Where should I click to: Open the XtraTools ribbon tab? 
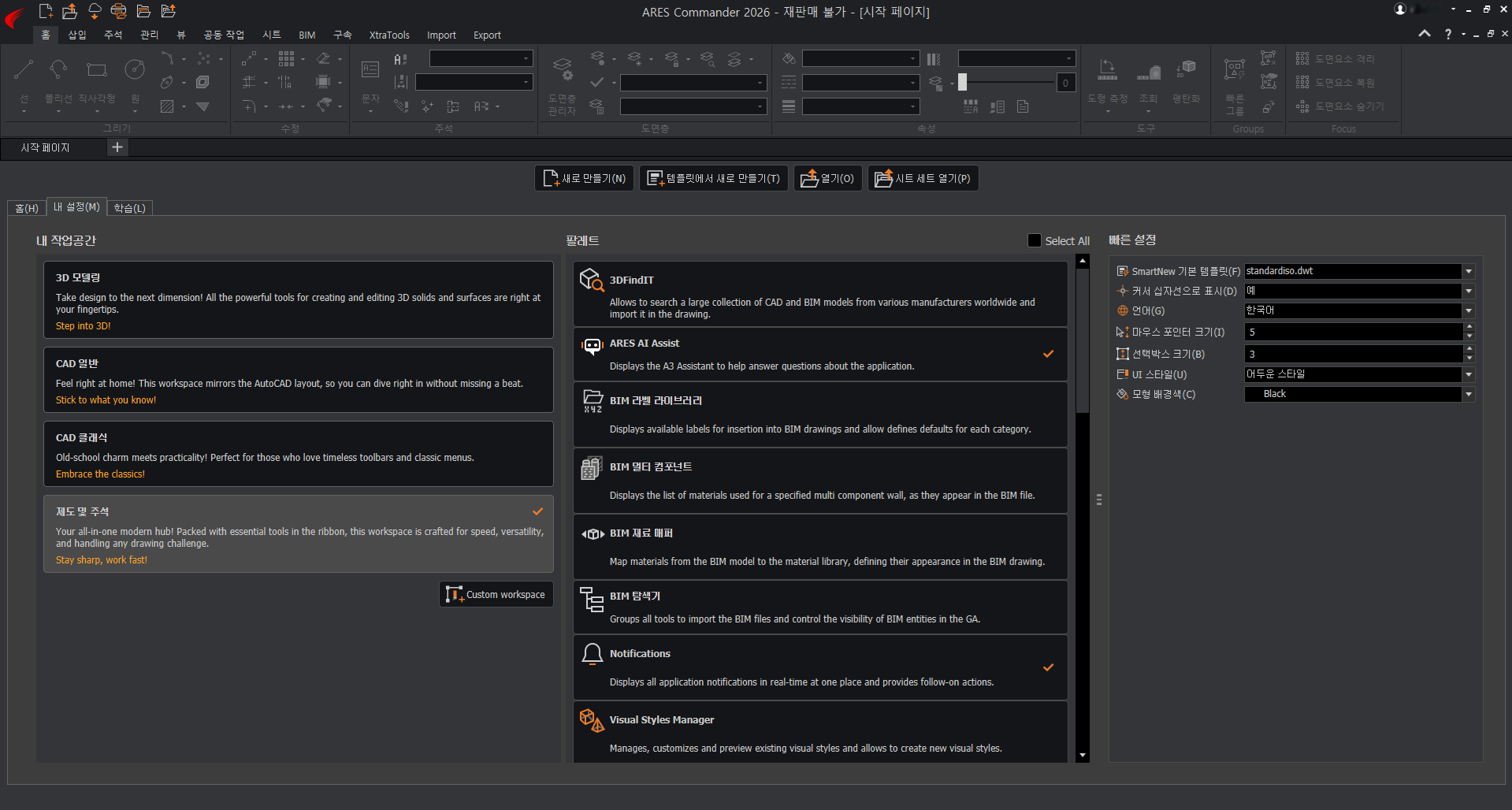click(x=389, y=35)
